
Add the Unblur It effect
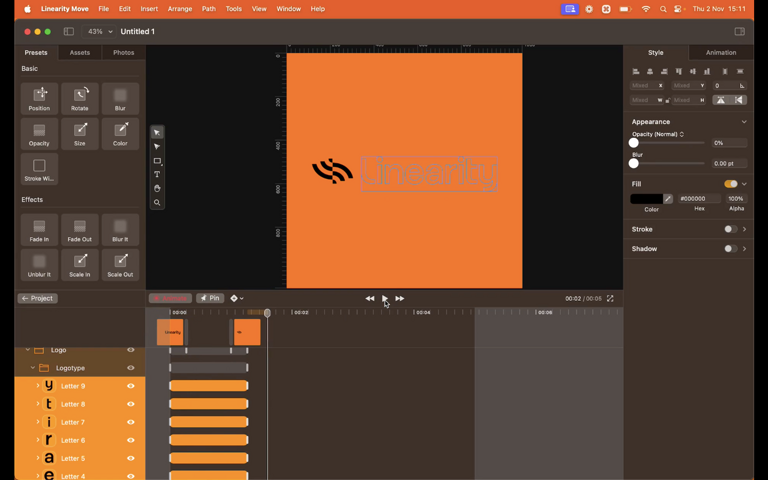click(x=39, y=265)
